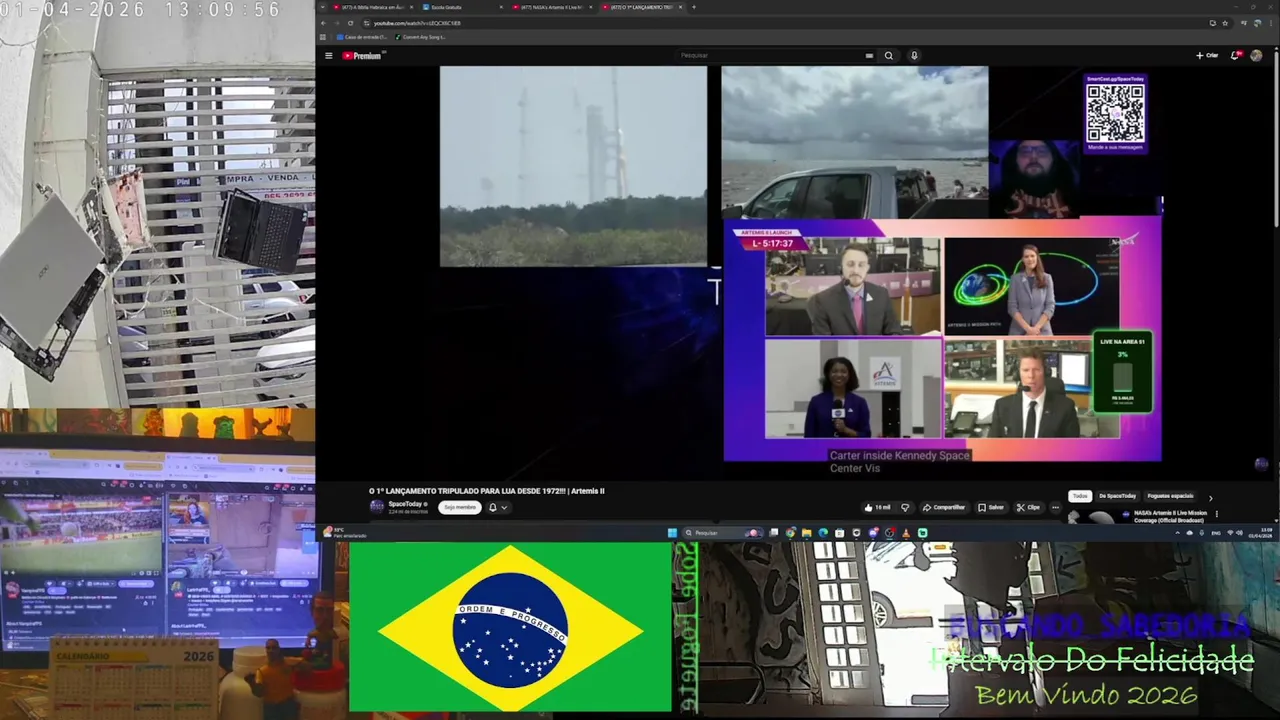
Task: Open the bookmarks bar apps grid icon
Action: (x=323, y=37)
